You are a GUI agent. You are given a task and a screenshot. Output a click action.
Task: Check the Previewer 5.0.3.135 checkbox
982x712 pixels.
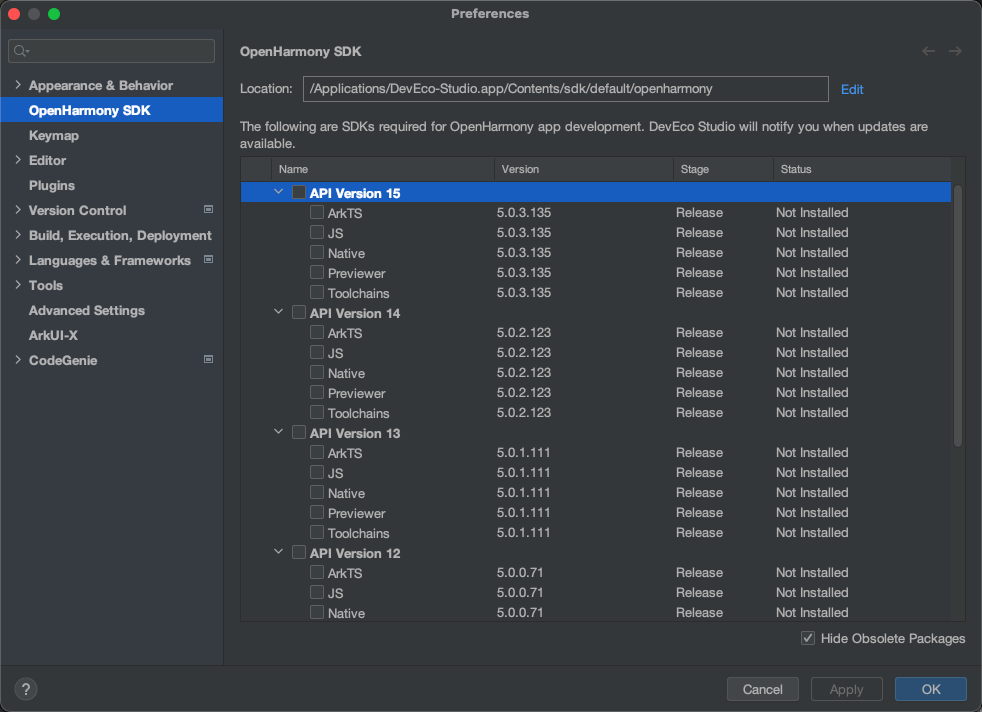click(x=317, y=272)
